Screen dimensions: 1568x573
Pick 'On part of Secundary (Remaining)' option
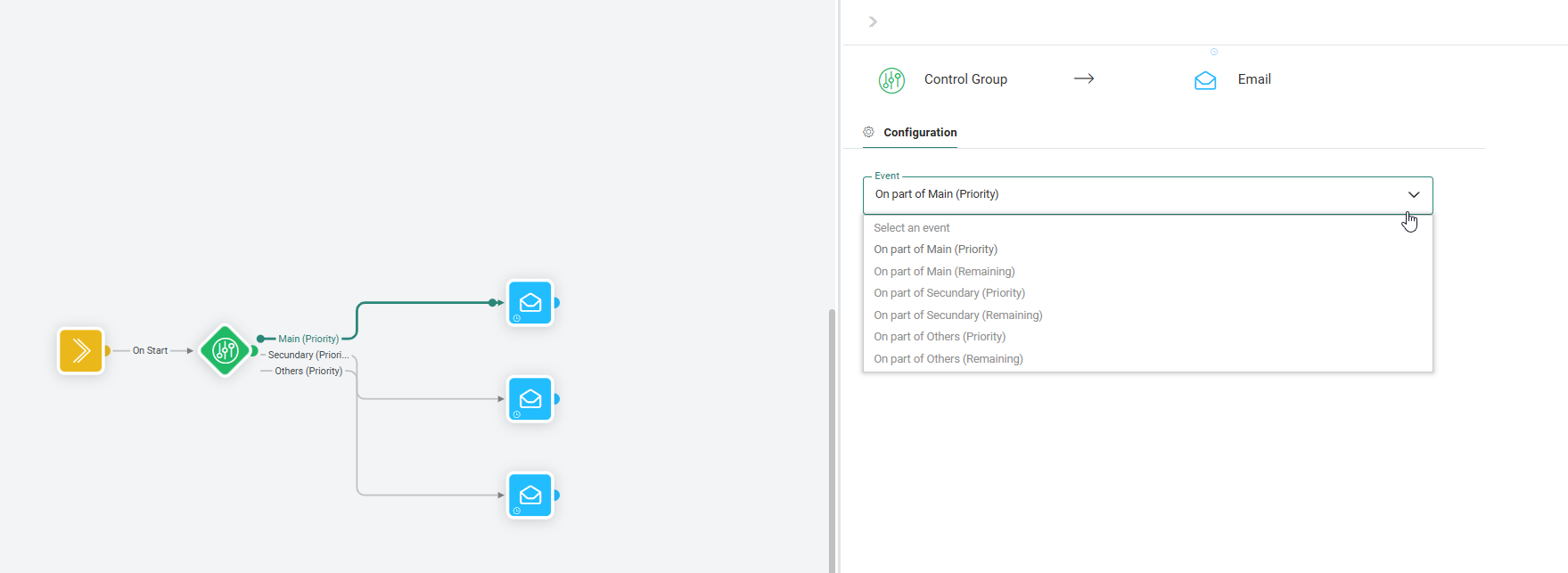pos(958,315)
